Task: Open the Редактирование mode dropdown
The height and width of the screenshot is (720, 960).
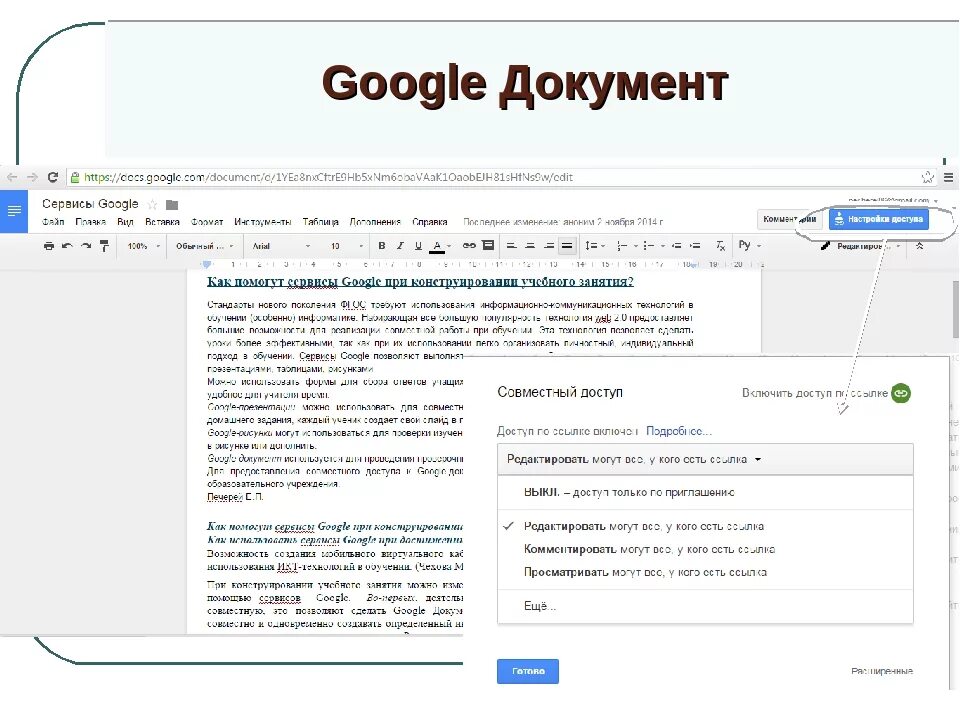Action: point(860,246)
